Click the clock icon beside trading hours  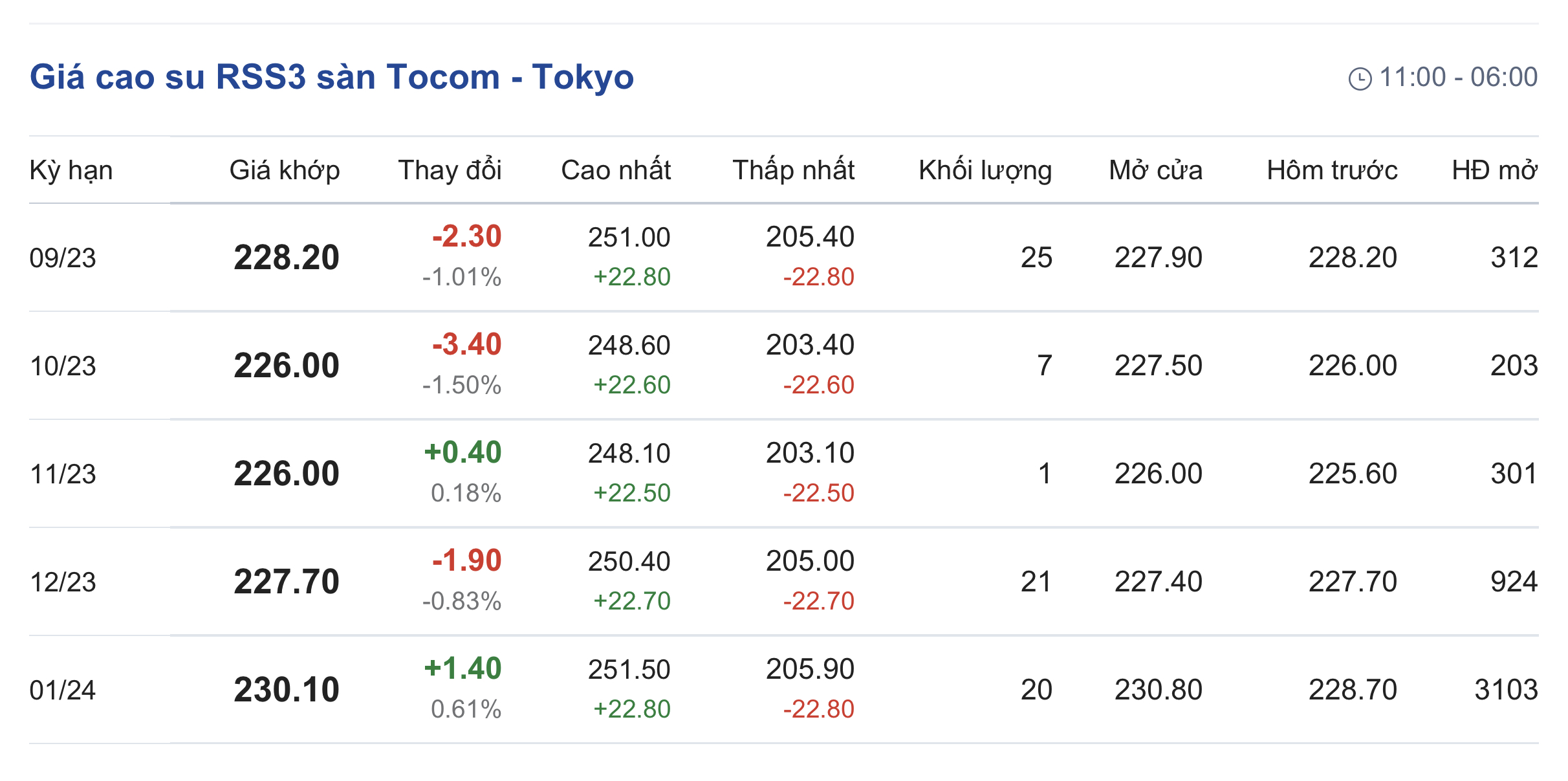[x=1359, y=79]
